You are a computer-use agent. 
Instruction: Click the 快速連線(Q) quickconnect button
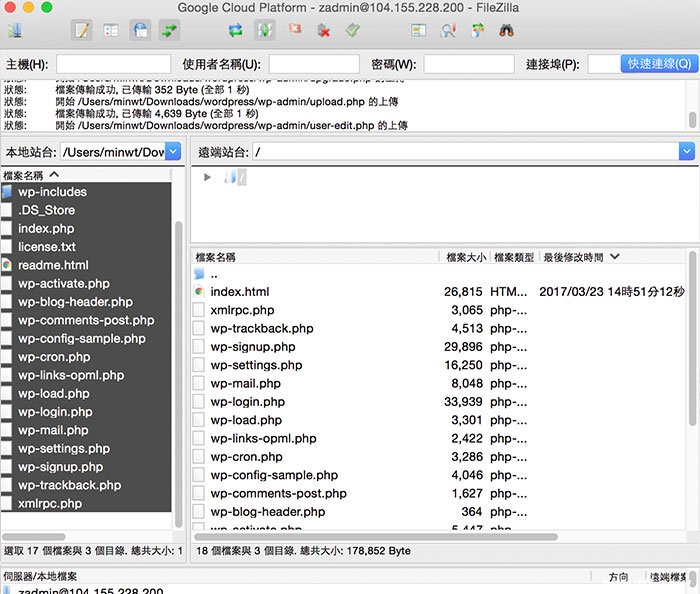click(x=659, y=64)
